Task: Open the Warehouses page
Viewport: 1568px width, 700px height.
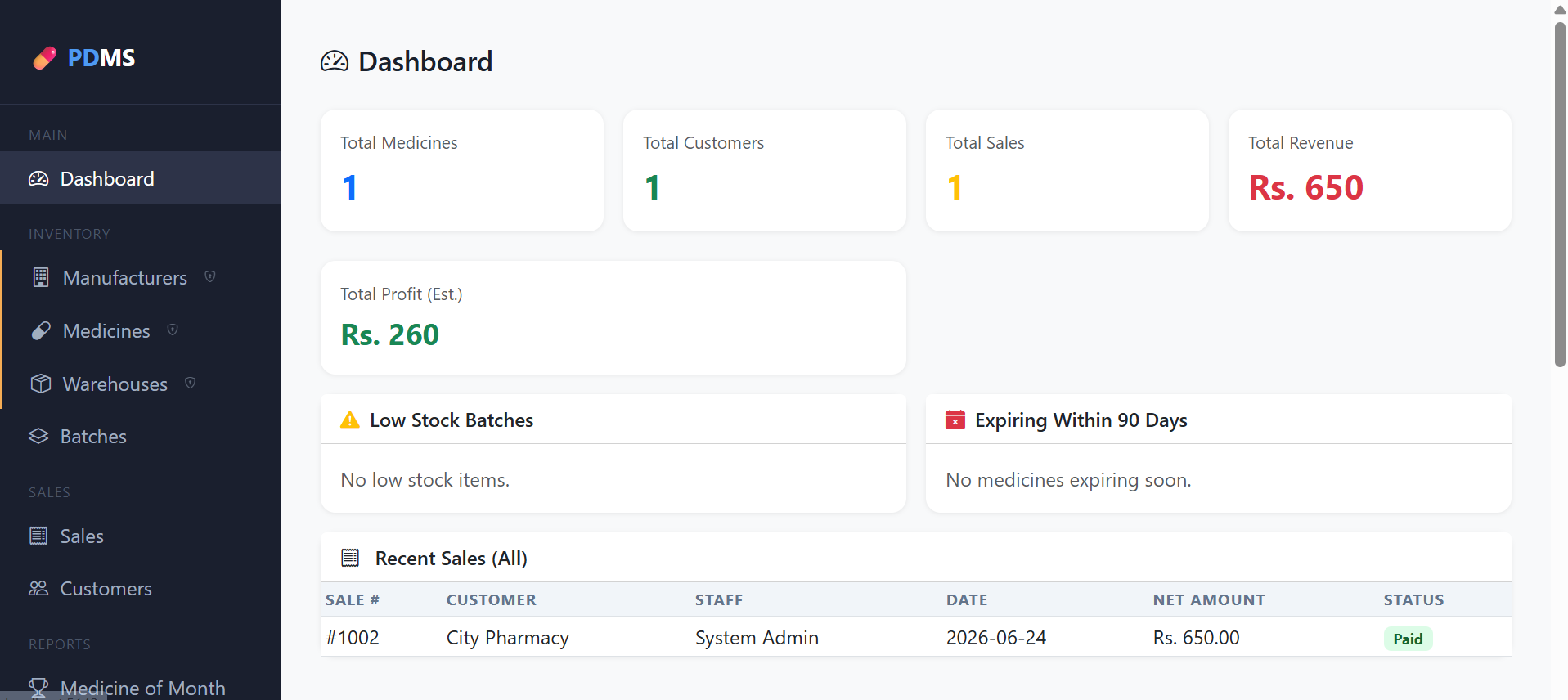Action: pyautogui.click(x=115, y=384)
